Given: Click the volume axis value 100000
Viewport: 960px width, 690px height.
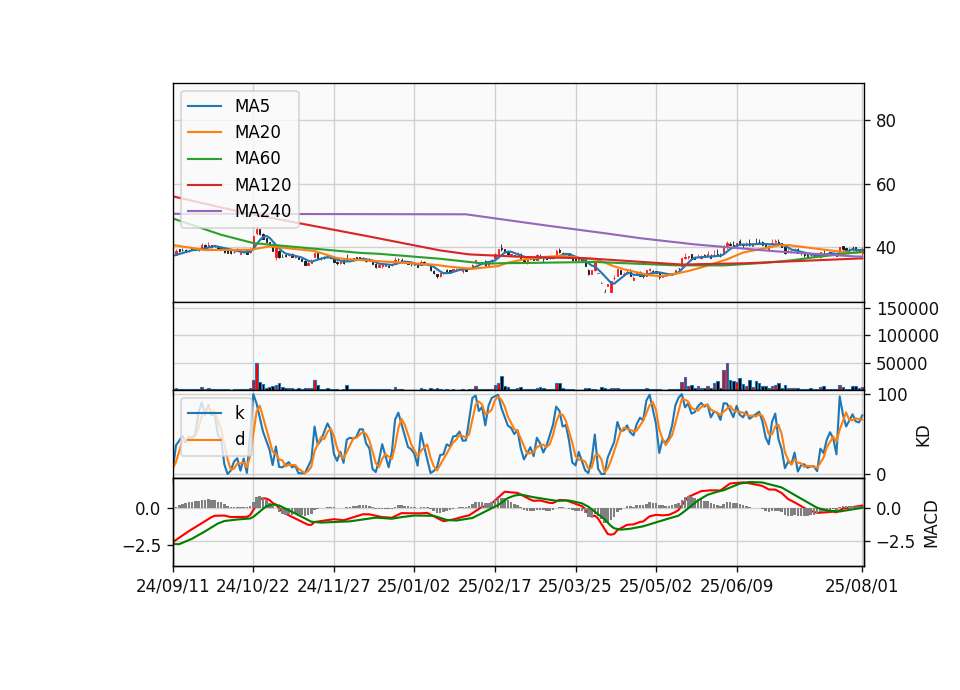Looking at the screenshot, I should pos(908,336).
